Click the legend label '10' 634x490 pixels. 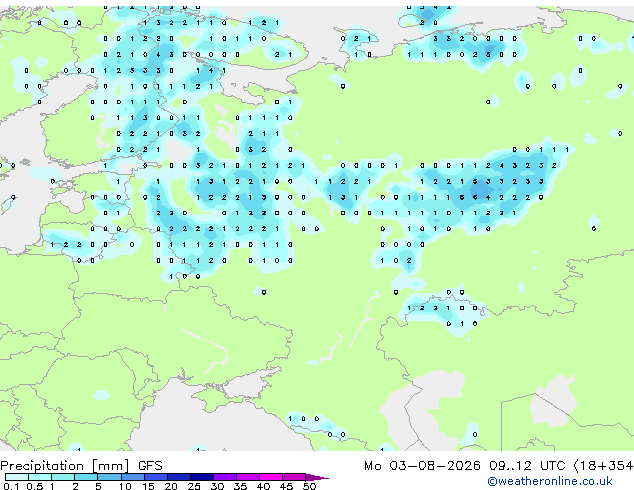(125, 486)
